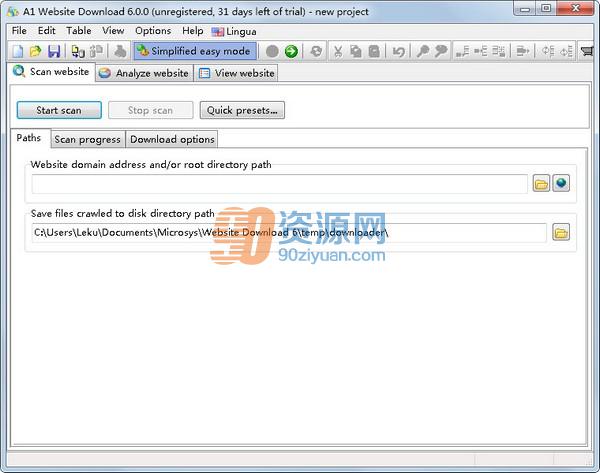Click the Start scan button

59,110
